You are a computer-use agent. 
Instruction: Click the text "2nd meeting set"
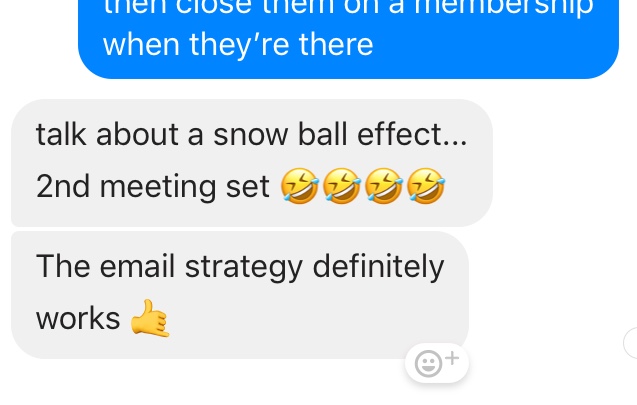pos(152,186)
